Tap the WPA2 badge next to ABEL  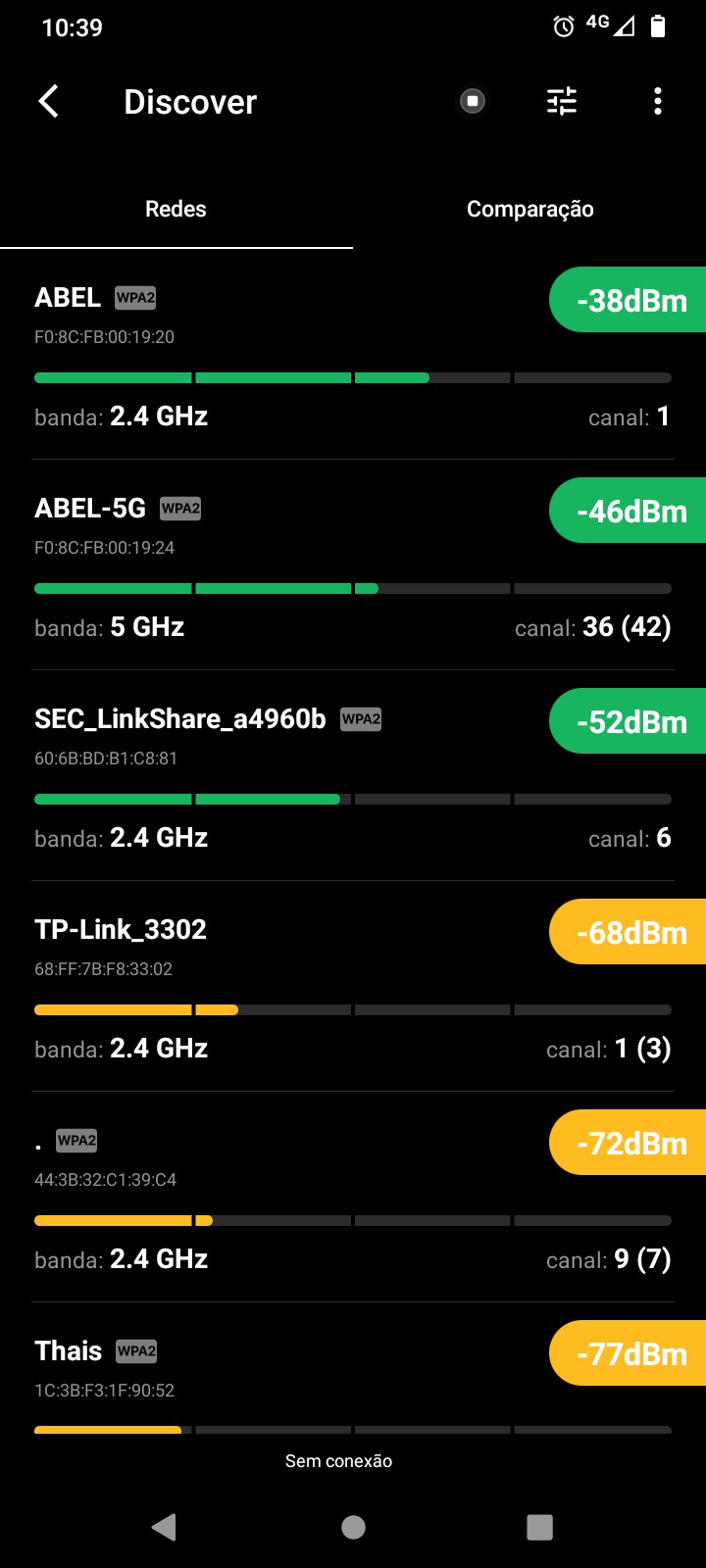pyautogui.click(x=135, y=298)
